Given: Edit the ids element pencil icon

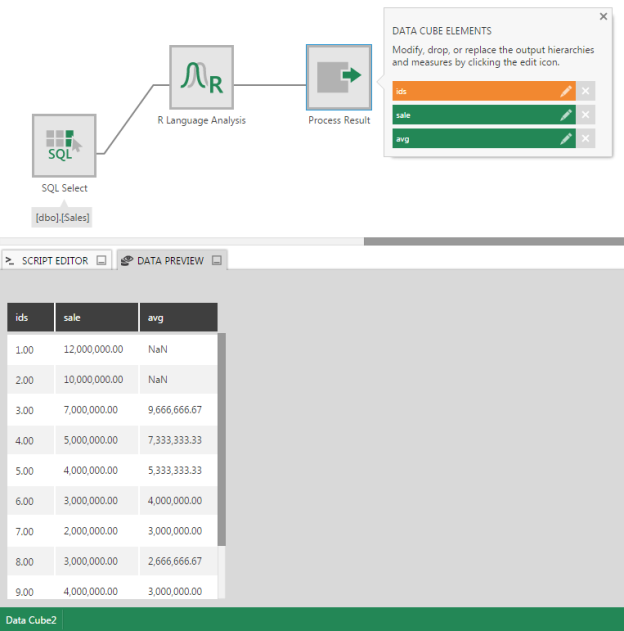Looking at the screenshot, I should pos(566,91).
